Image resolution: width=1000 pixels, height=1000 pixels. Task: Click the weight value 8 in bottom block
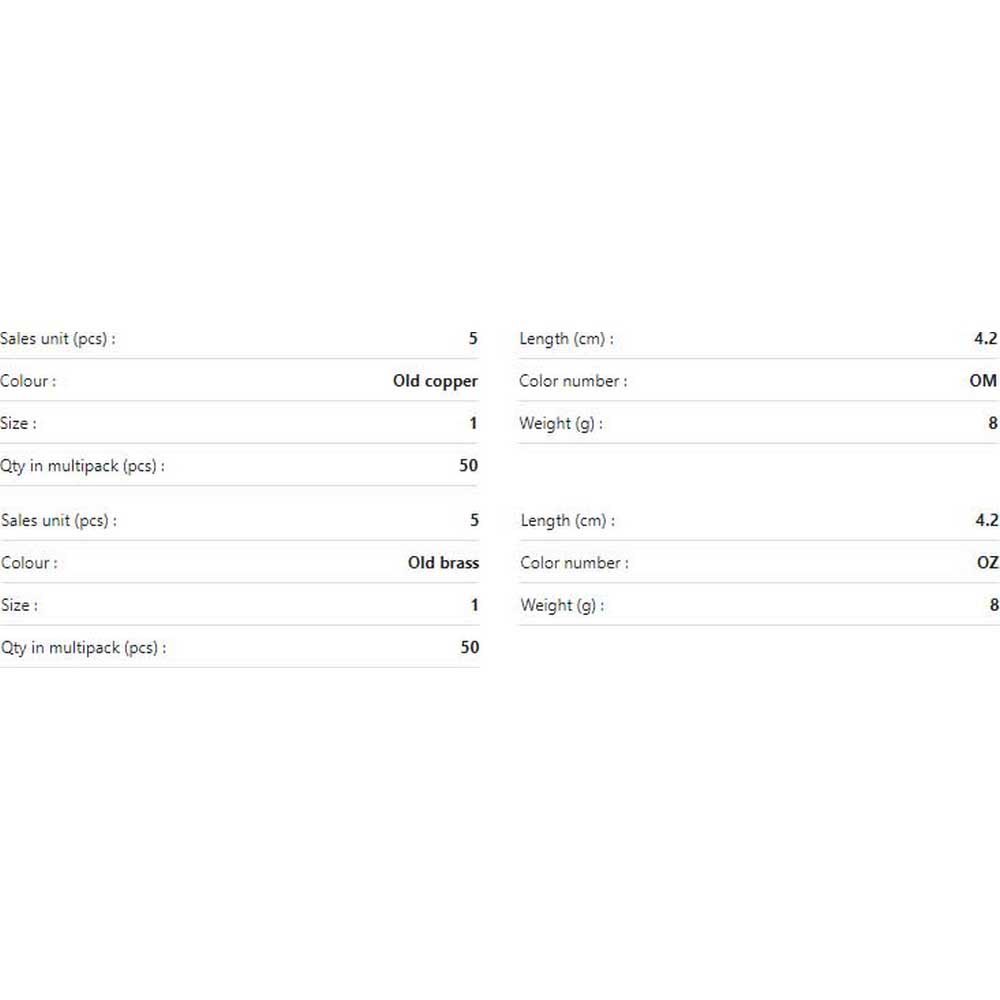(994, 605)
